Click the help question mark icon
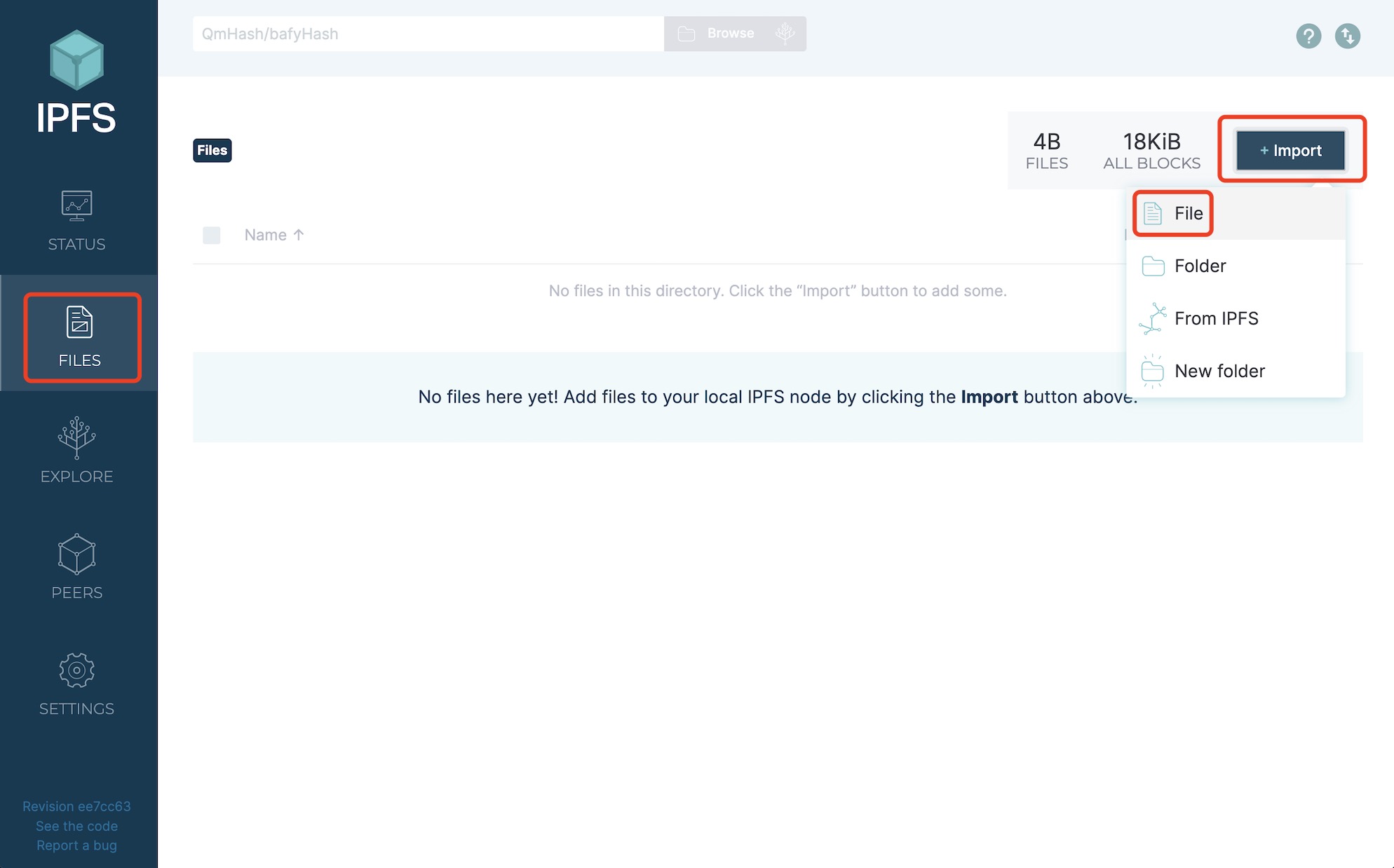This screenshot has width=1394, height=868. click(1308, 36)
